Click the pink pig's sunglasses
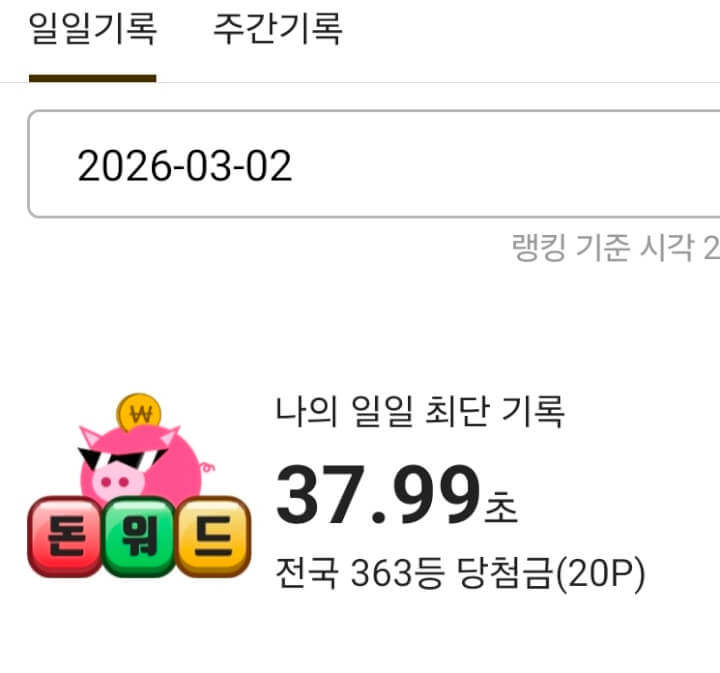Image resolution: width=720 pixels, height=673 pixels. (x=122, y=459)
